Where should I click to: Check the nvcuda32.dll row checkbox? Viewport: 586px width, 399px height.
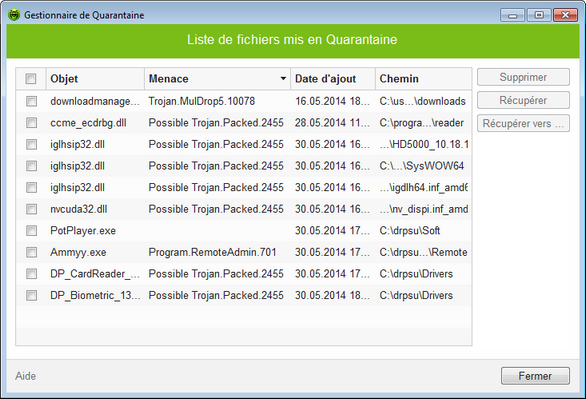tap(31, 209)
